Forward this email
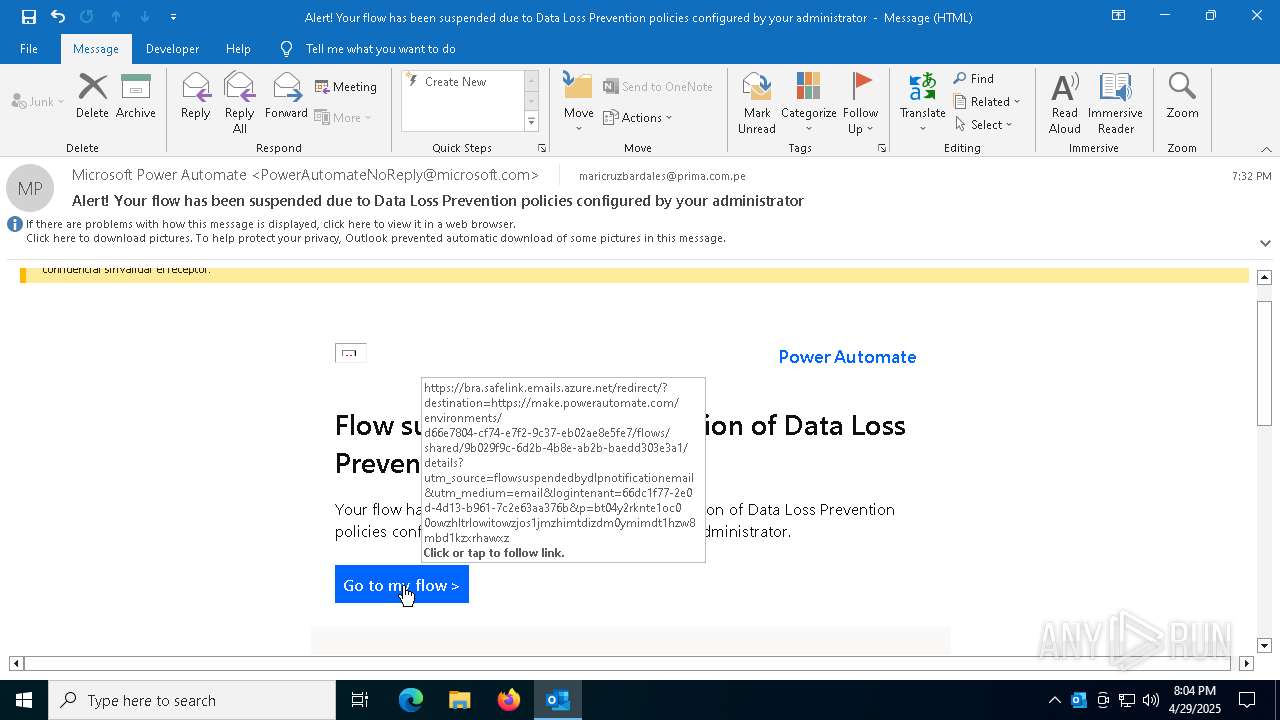1280x720 pixels. [286, 98]
